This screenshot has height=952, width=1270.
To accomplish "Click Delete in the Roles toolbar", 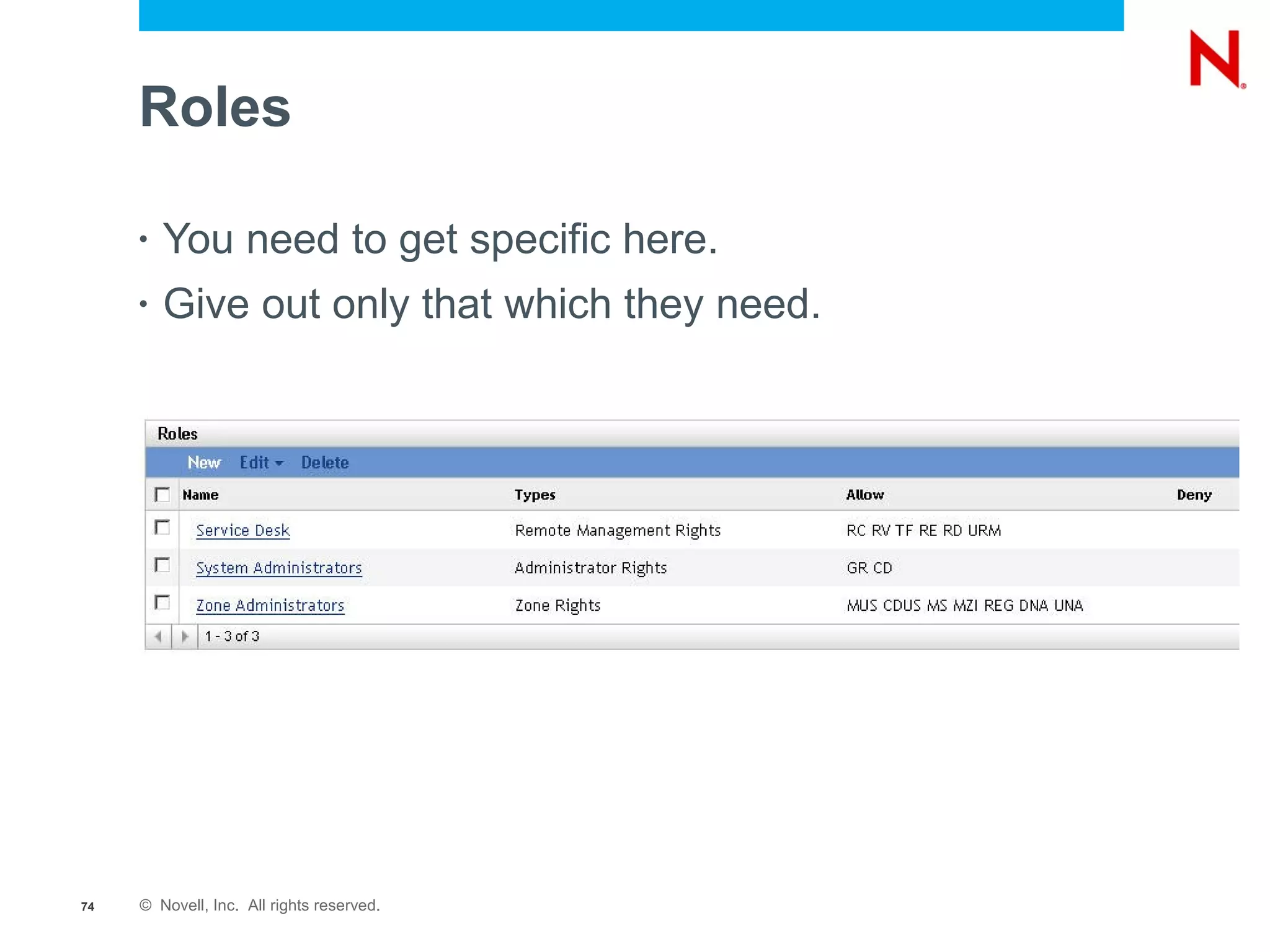I will click(x=325, y=462).
